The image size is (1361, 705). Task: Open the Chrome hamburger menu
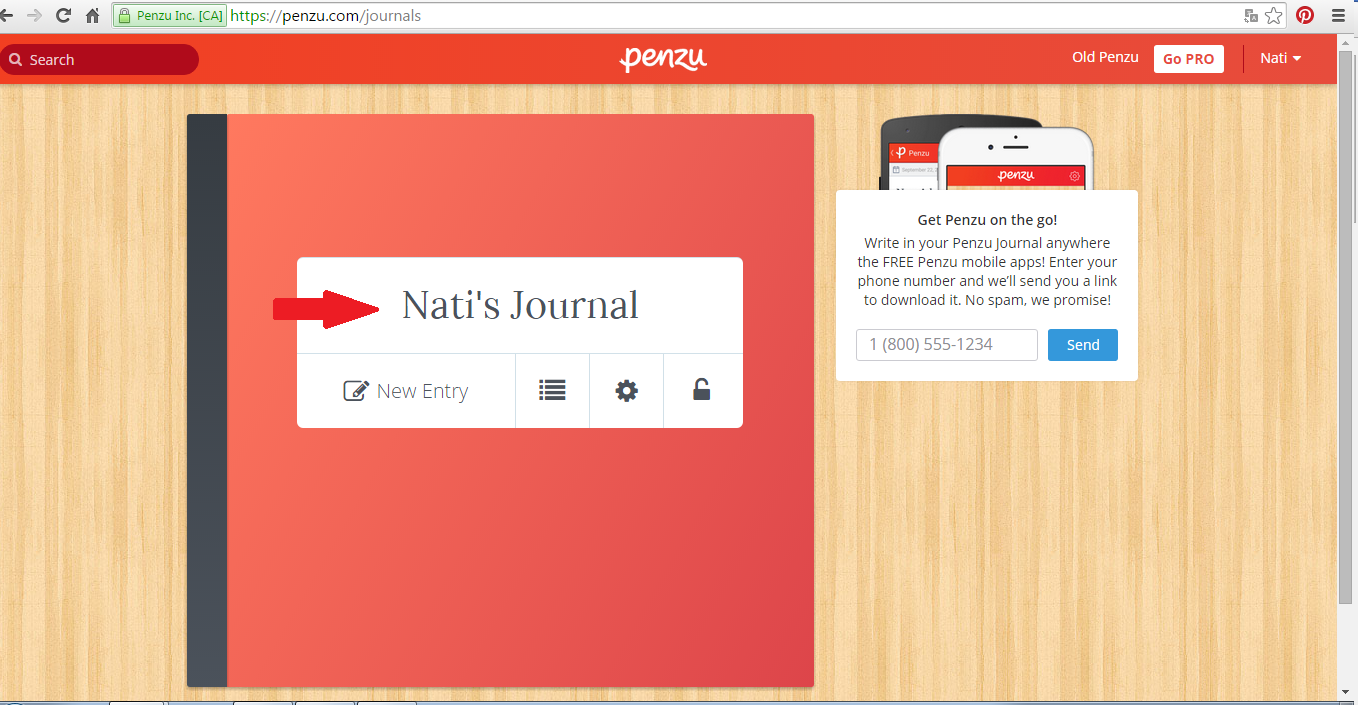point(1338,15)
